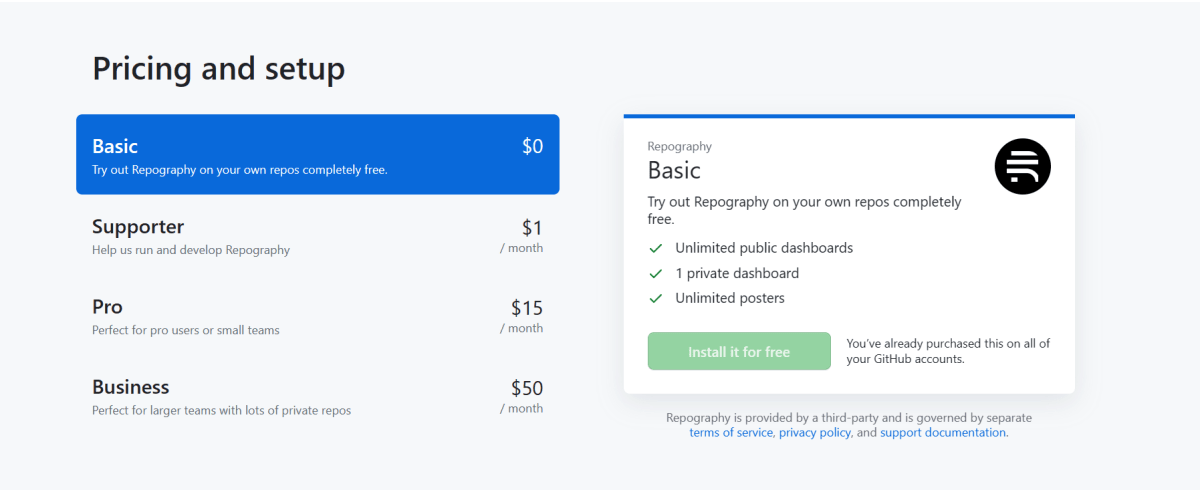1200x490 pixels.
Task: Click the $1 / month price label
Action: [x=522, y=236]
